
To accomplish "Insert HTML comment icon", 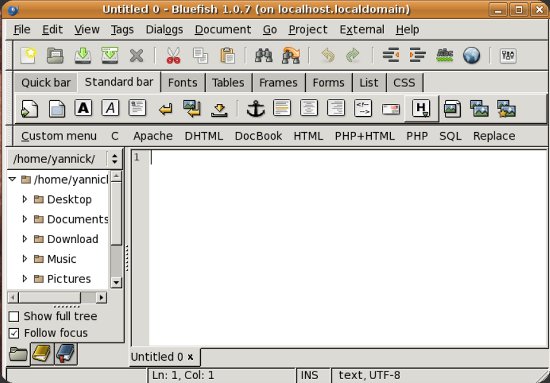I will [363, 108].
